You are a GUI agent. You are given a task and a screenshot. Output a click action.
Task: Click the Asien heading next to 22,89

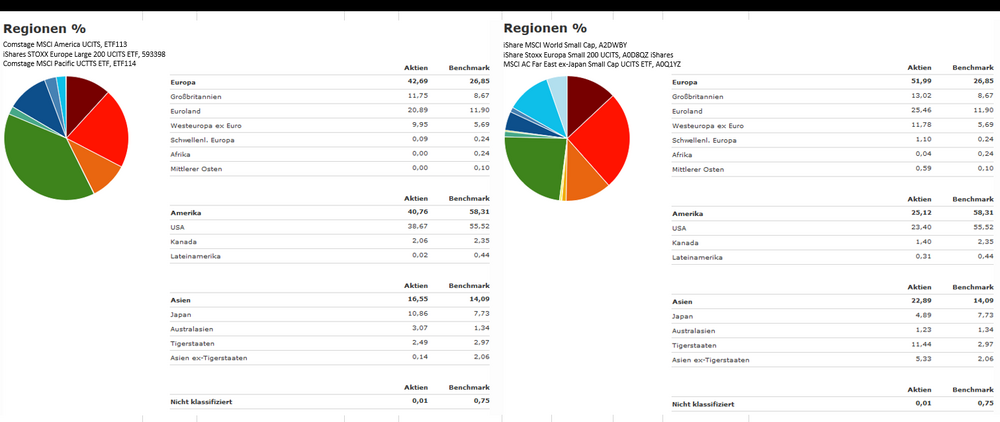tap(682, 302)
